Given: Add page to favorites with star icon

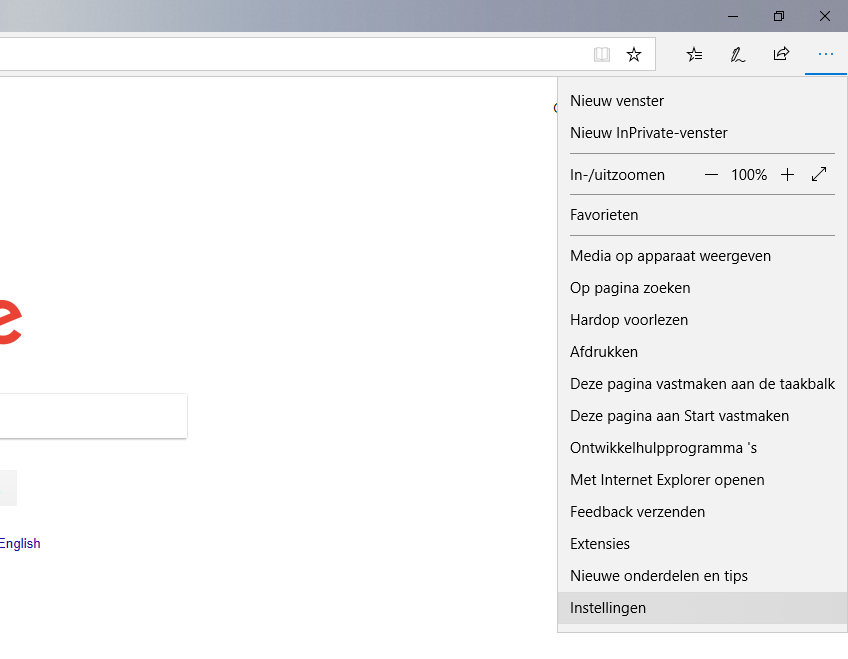Looking at the screenshot, I should tap(634, 54).
